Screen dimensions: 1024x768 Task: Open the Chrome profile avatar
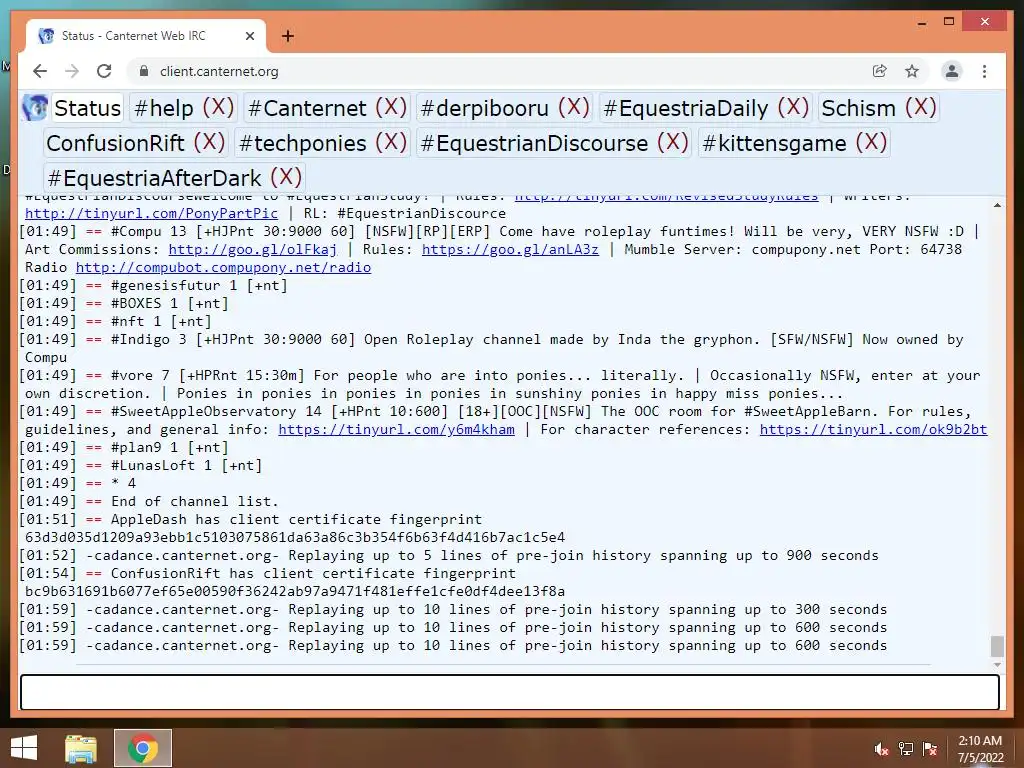[952, 71]
